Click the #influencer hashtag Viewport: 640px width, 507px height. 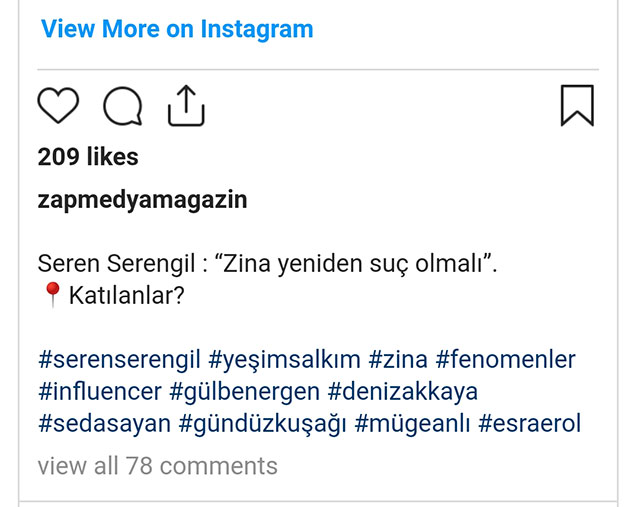(x=98, y=391)
